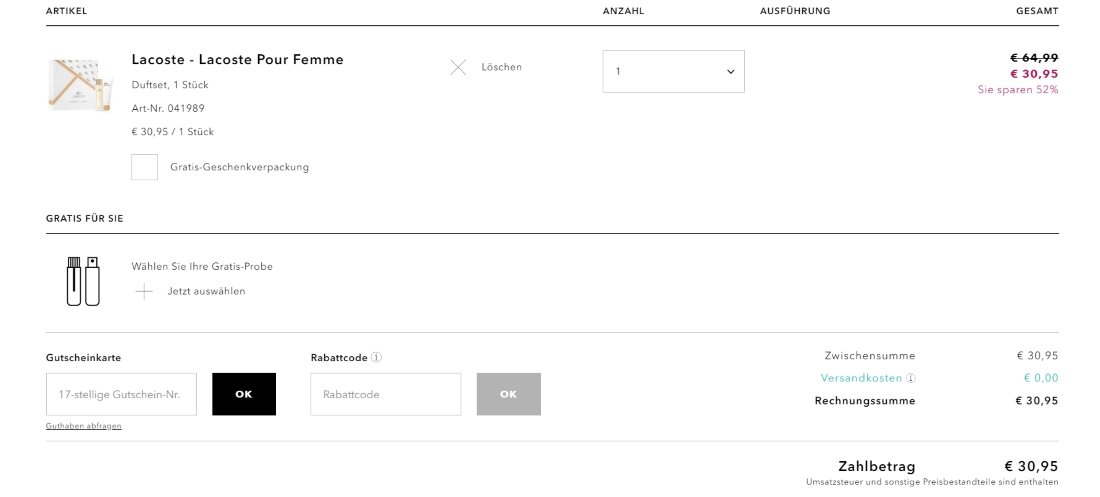Click the Gutscheinkarte heading
Screen dimensions: 1100x497
tap(83, 358)
